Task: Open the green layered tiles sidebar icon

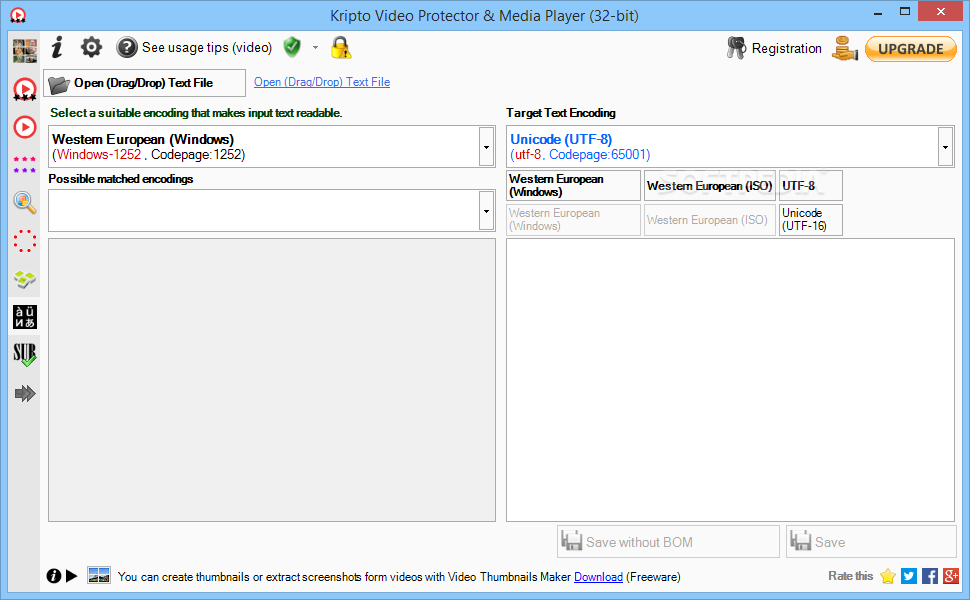Action: point(25,279)
